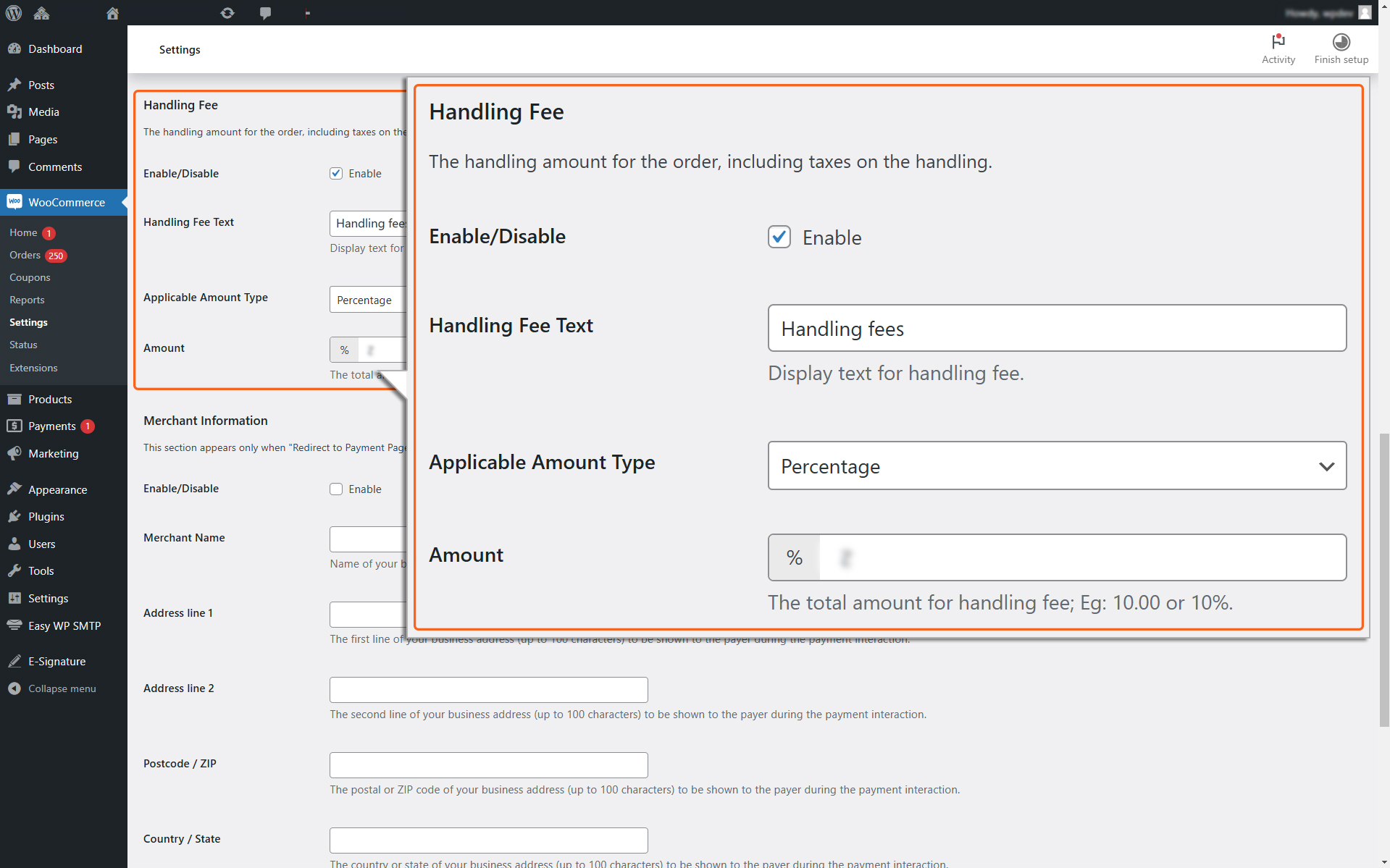The height and width of the screenshot is (868, 1390).
Task: Open WooCommerce Settings submenu item
Action: 28,322
